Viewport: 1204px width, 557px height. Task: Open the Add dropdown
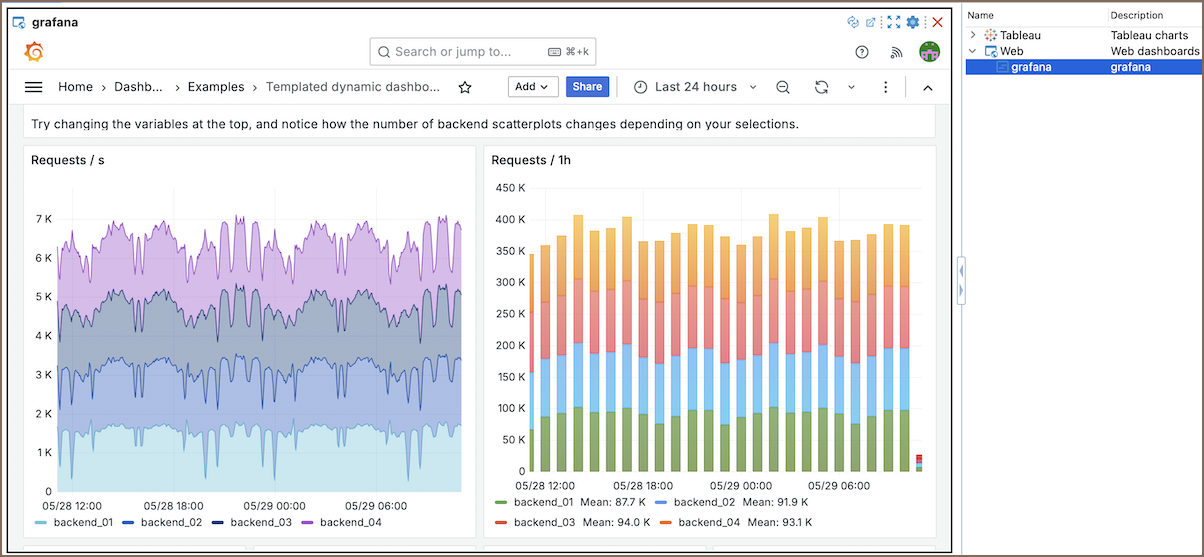[x=532, y=87]
